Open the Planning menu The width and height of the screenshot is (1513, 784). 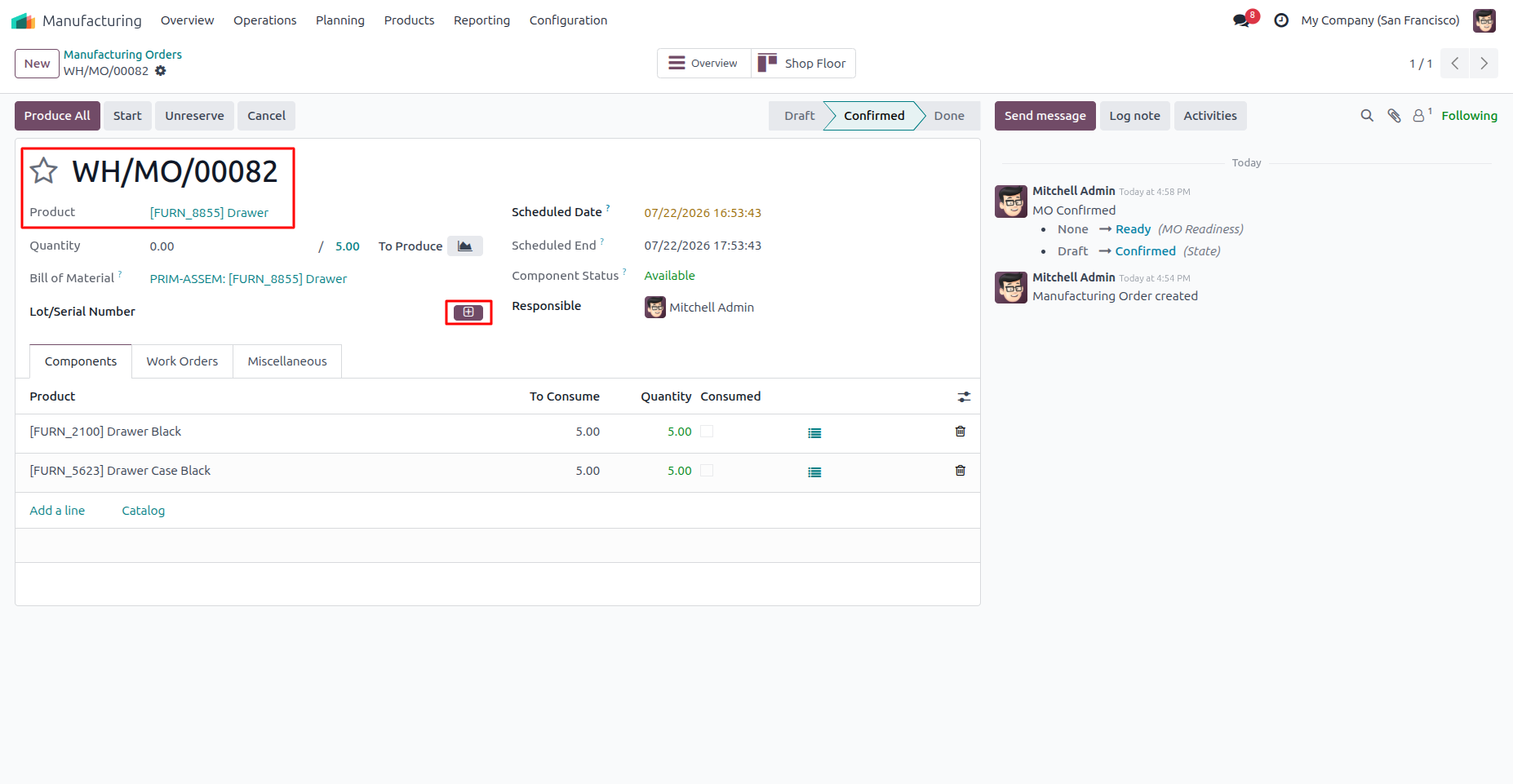click(340, 20)
